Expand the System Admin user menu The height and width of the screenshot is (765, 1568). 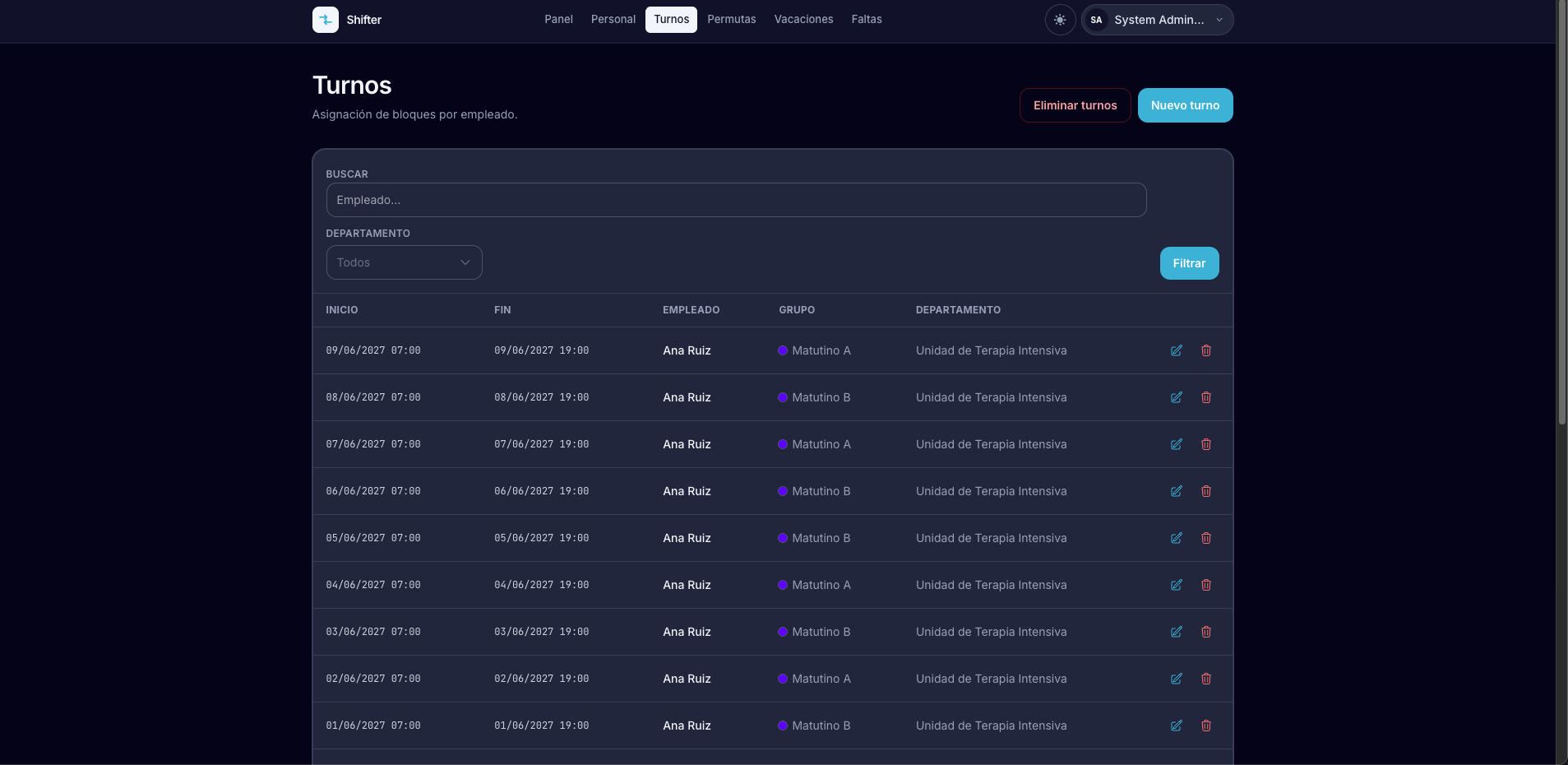[1157, 20]
